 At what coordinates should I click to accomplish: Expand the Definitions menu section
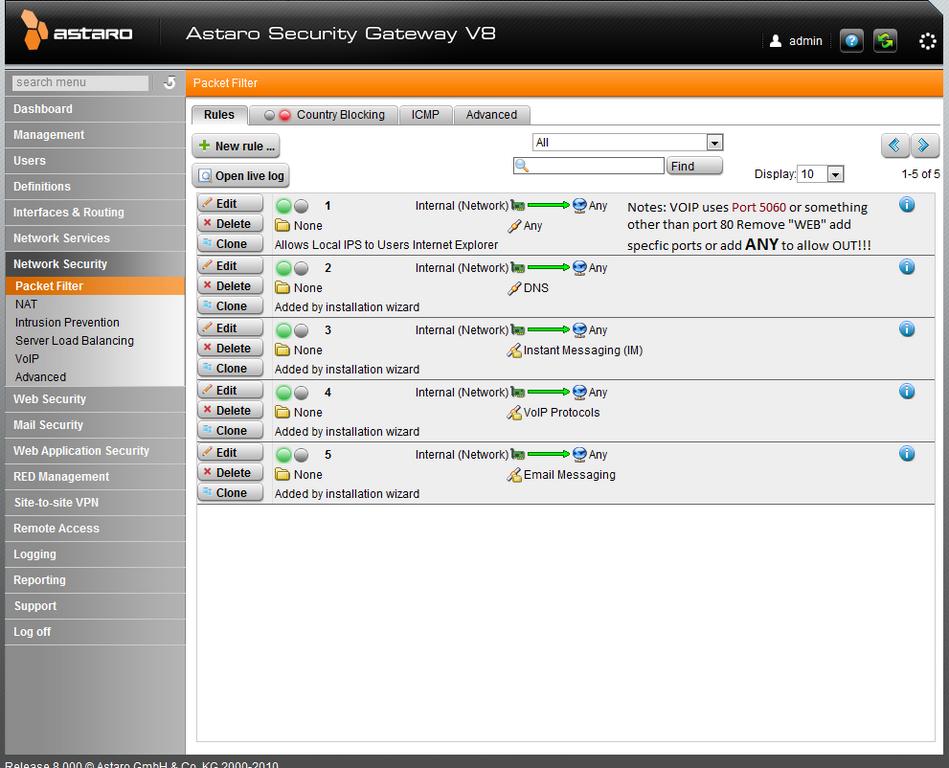[95, 186]
